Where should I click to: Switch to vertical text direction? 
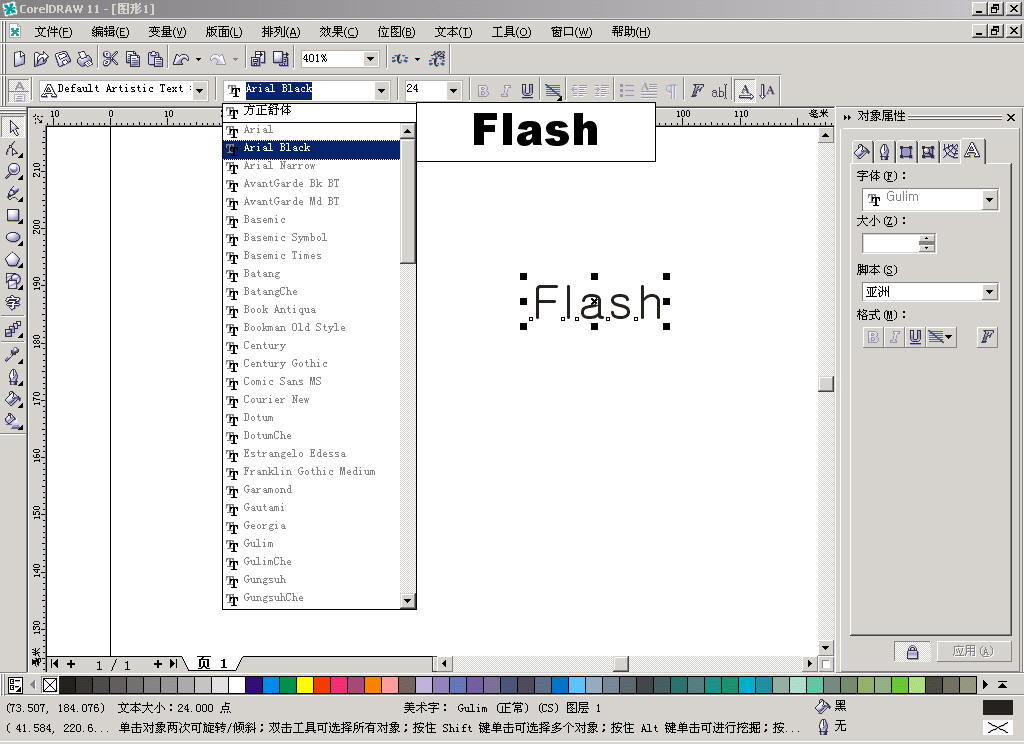coord(767,91)
